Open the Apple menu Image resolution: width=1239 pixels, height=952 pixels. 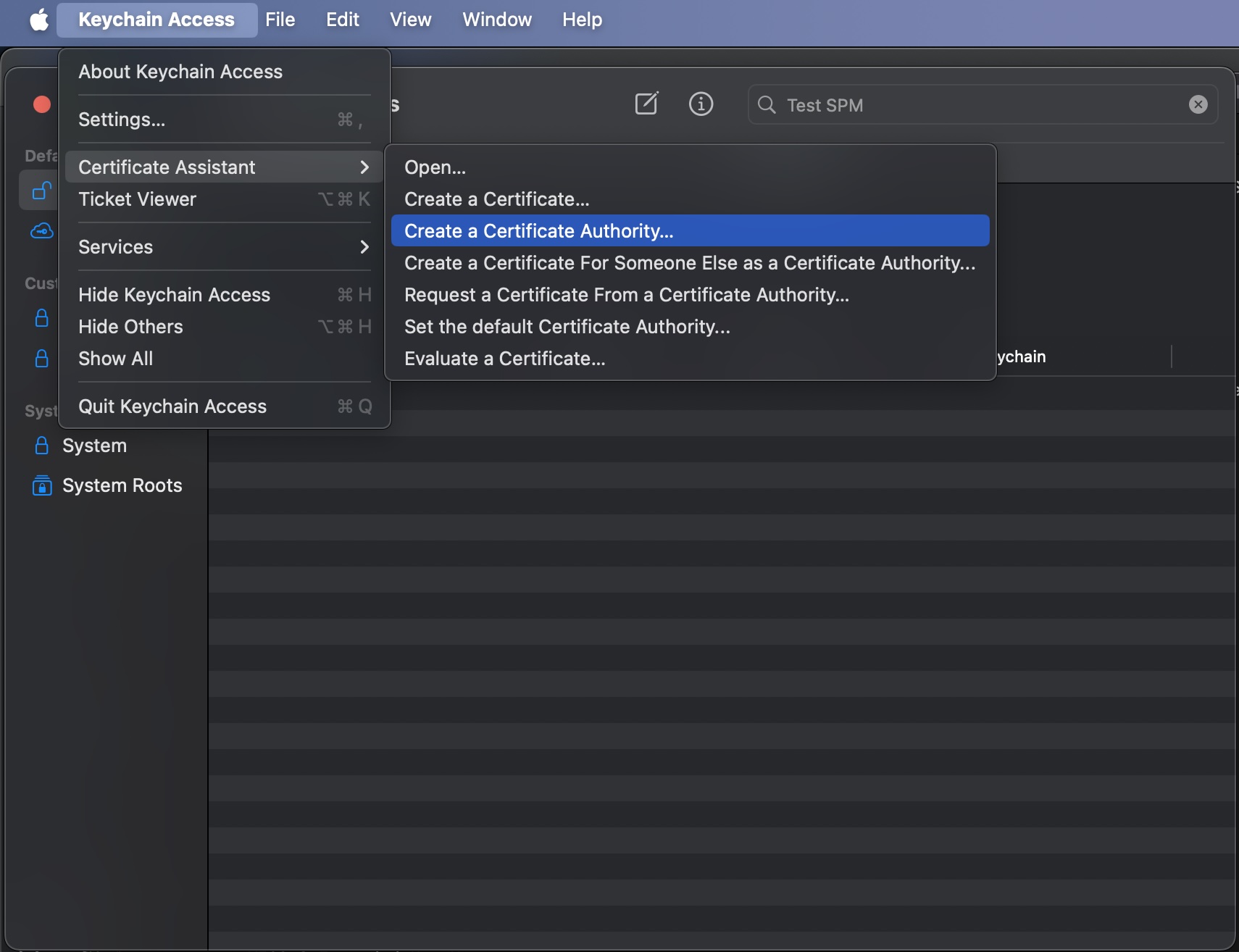pyautogui.click(x=39, y=20)
